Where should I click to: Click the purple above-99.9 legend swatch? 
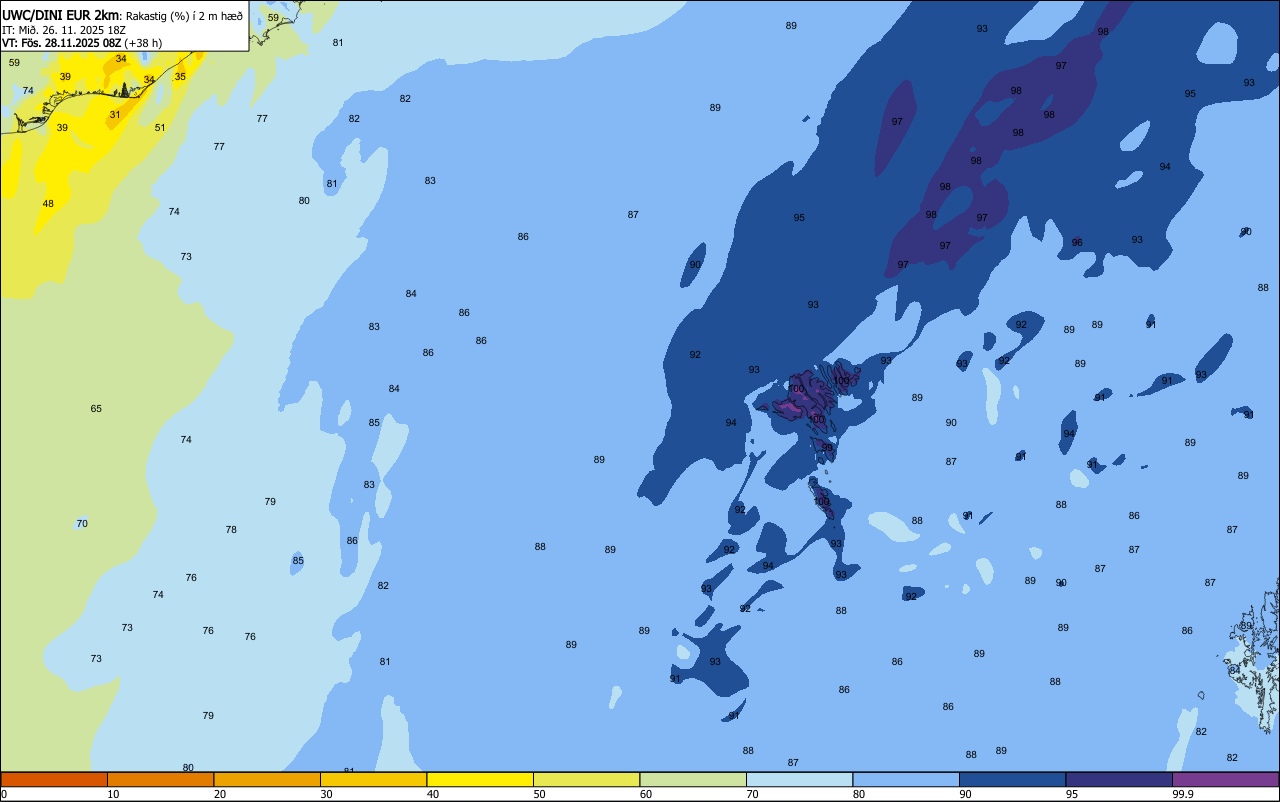1225,779
